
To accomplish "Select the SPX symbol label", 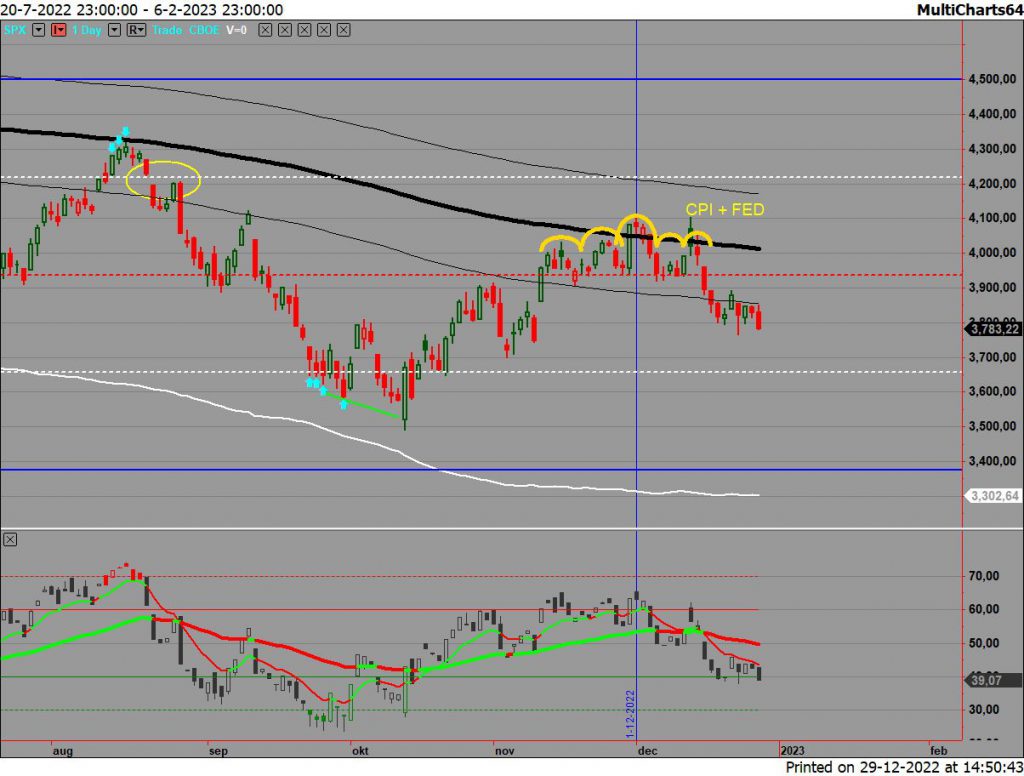I will point(14,30).
